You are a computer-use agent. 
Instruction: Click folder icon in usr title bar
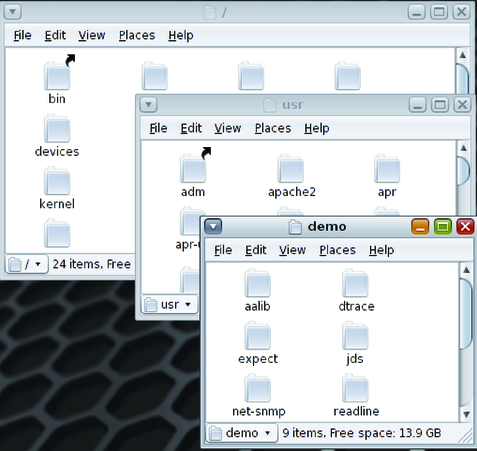270,105
